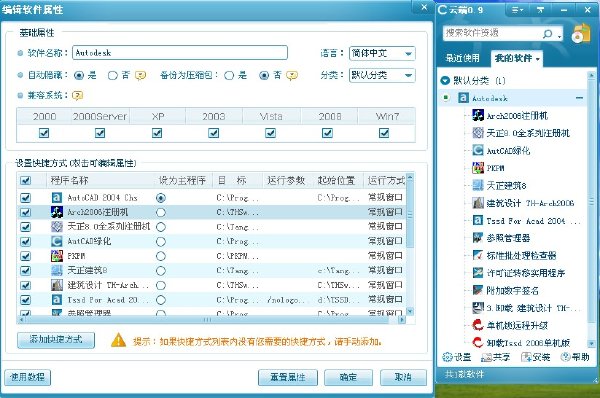Viewport: 600px width, 398px height.
Task: Click the 软件名称 input field
Action: 180,53
